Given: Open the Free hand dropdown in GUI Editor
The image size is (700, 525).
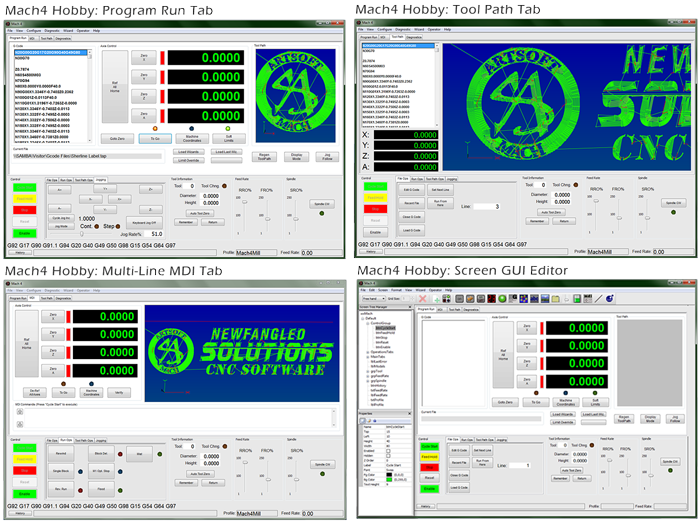Looking at the screenshot, I should point(373,298).
